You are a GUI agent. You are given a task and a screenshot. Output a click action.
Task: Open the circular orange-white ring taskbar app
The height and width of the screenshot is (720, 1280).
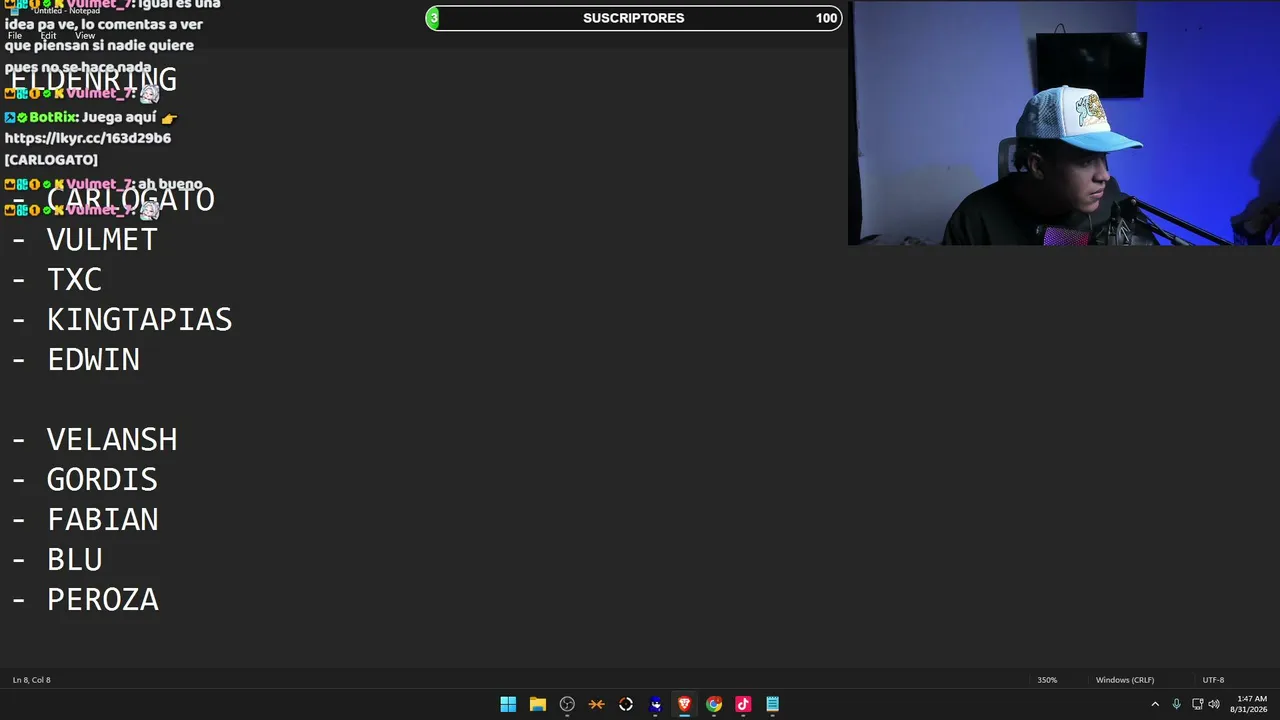point(626,704)
